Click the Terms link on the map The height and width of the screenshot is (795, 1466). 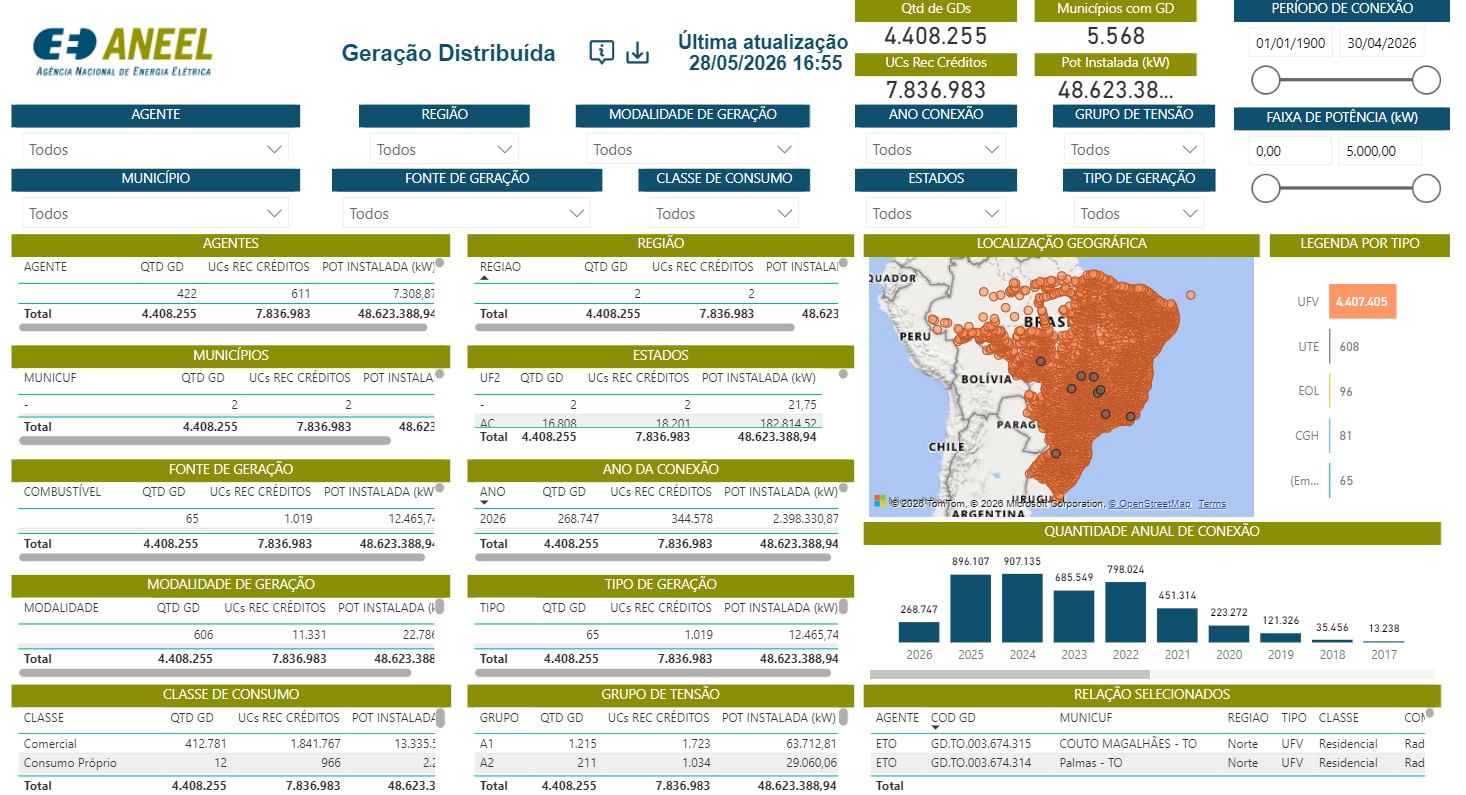point(1212,504)
